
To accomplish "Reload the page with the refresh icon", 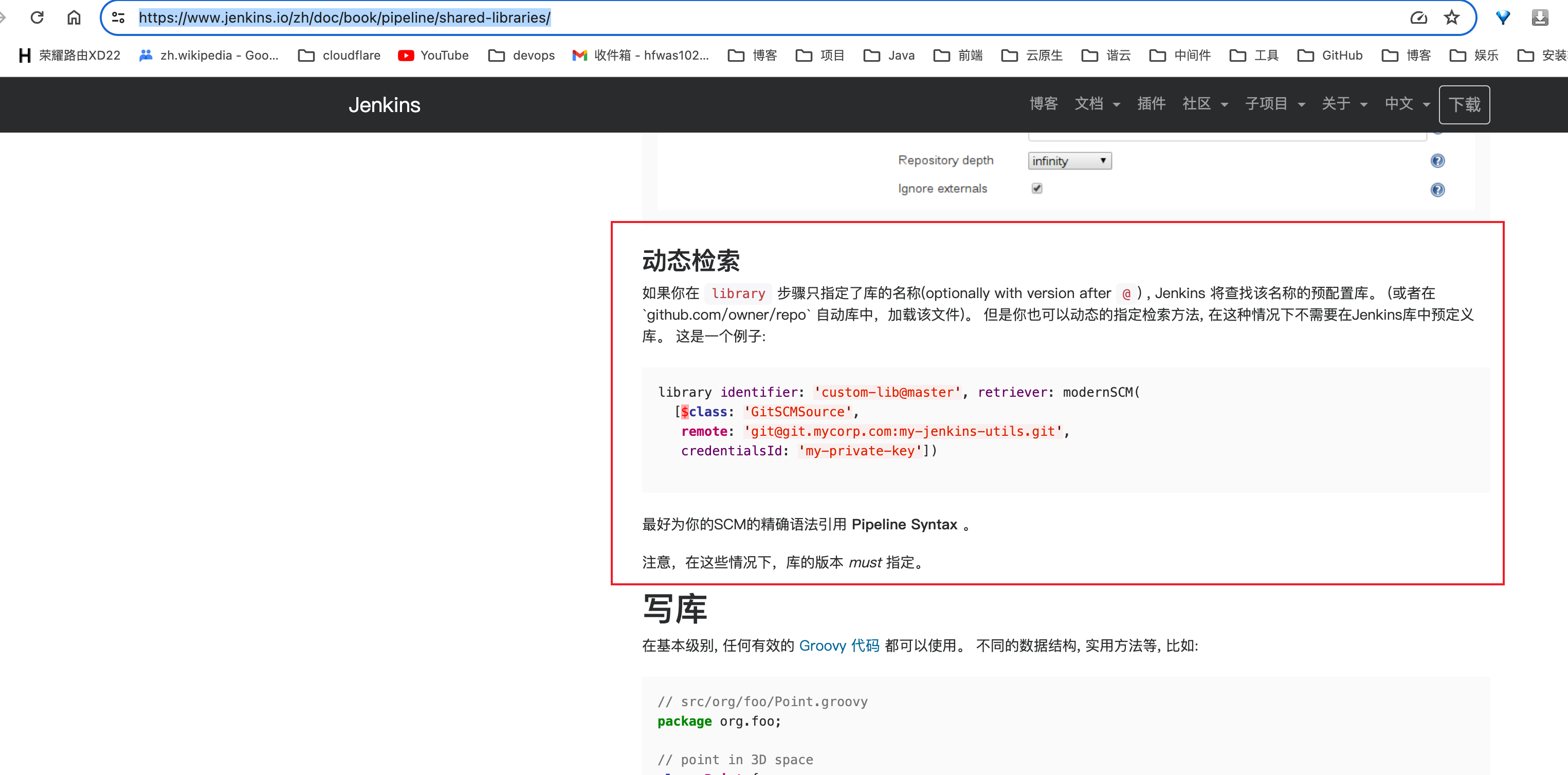I will click(x=37, y=17).
